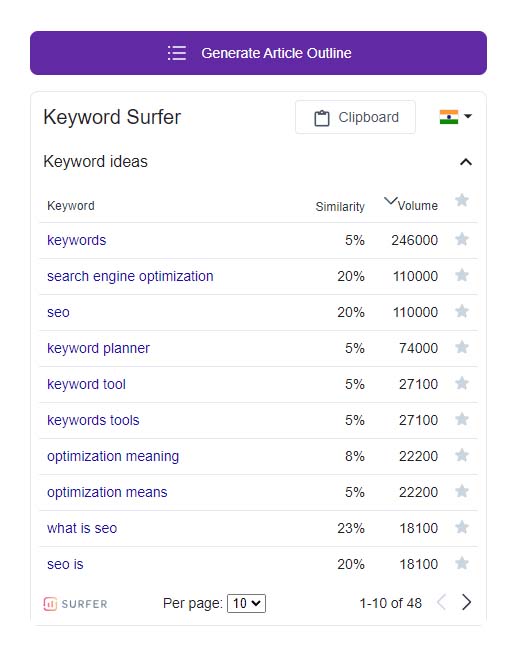
Task: Go to next page of keyword results
Action: pyautogui.click(x=467, y=602)
